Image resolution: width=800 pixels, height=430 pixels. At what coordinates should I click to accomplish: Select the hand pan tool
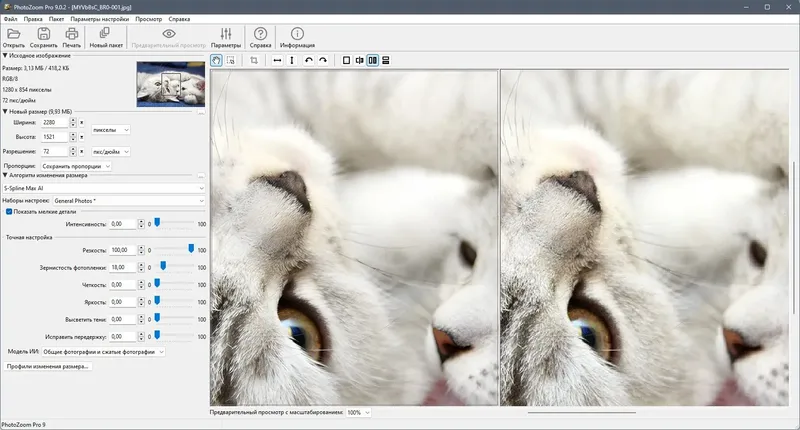(217, 60)
